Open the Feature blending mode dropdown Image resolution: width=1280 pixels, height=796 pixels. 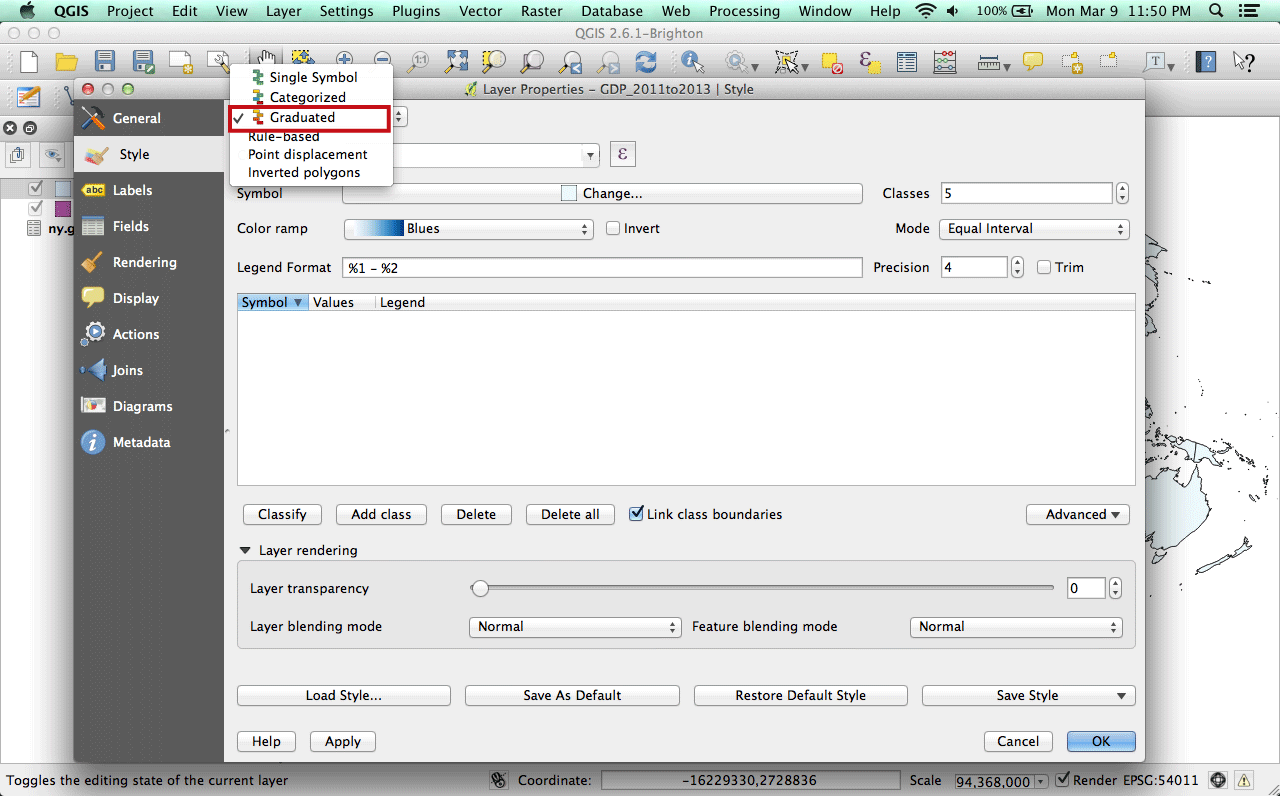[1015, 627]
